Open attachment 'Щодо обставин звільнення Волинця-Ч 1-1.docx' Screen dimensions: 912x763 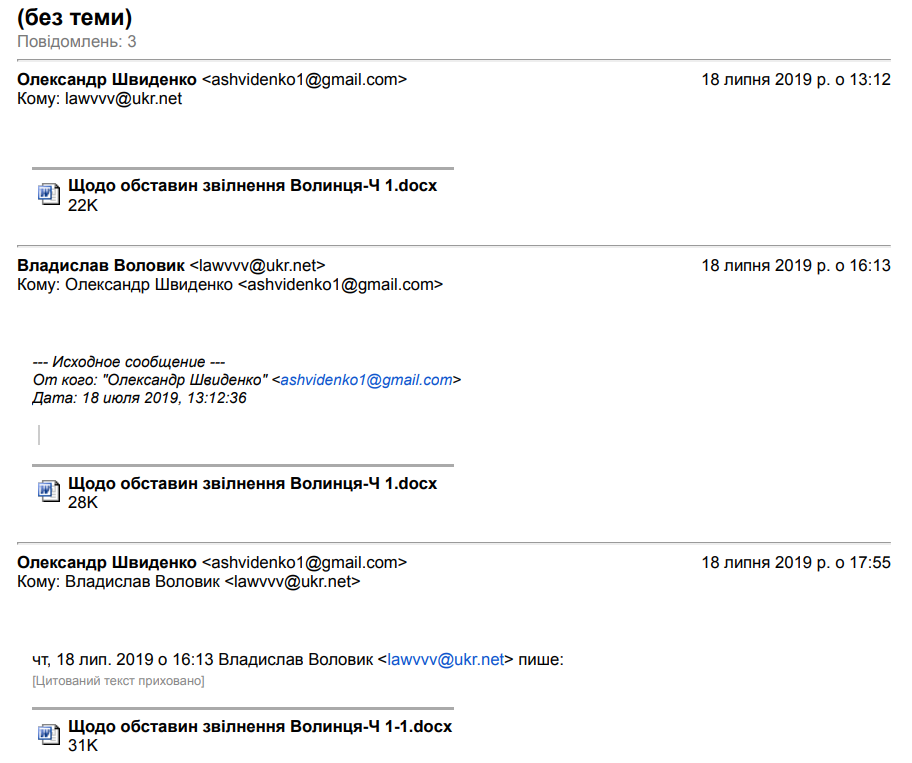click(x=259, y=727)
